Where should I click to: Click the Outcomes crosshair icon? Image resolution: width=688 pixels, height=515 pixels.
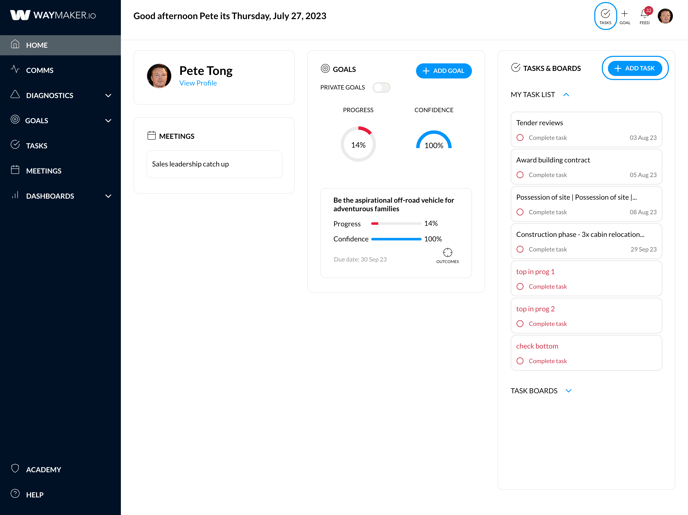(x=447, y=255)
